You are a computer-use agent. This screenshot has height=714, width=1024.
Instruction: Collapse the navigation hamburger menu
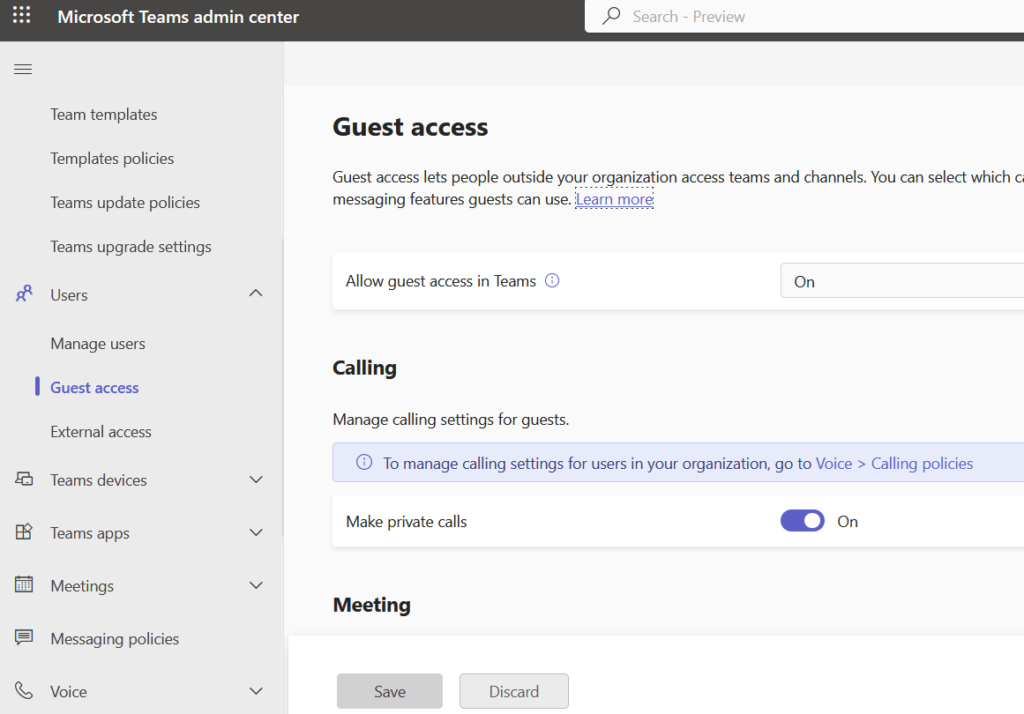[x=23, y=69]
